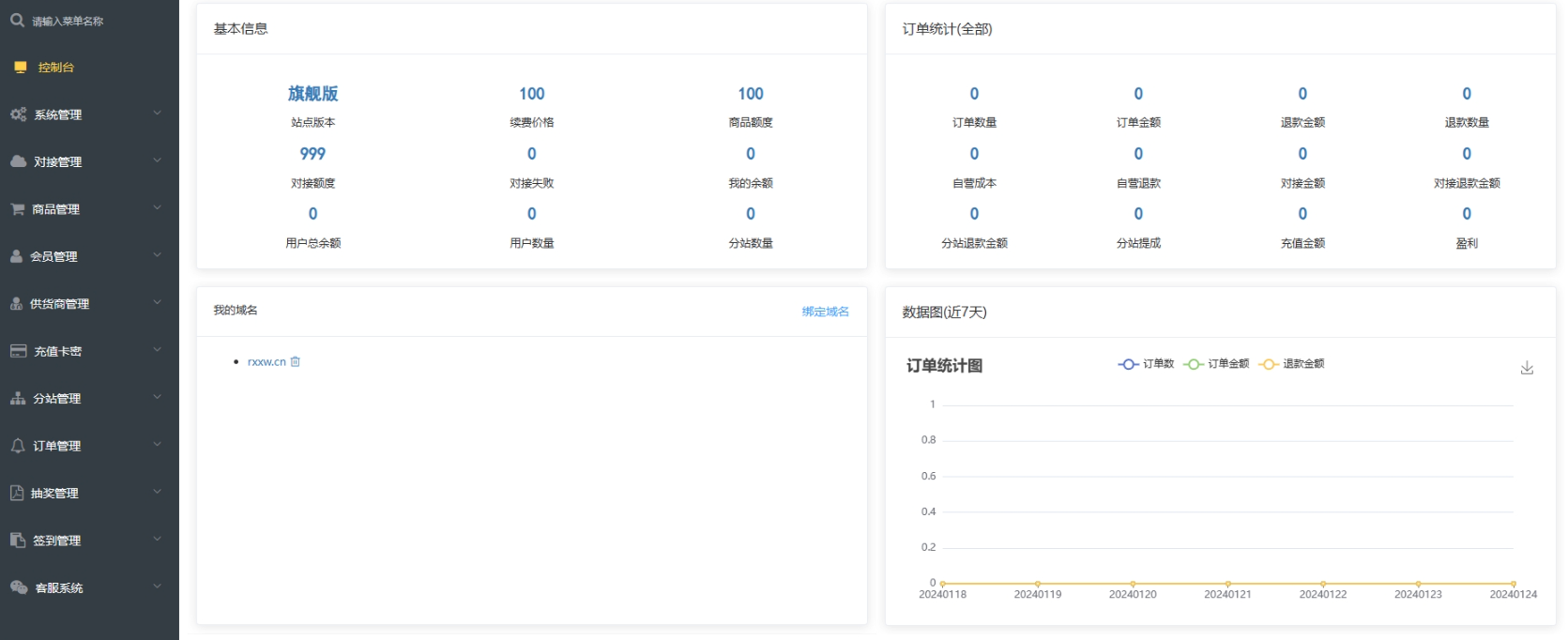Open the rxxw.cn domain link

tap(266, 362)
